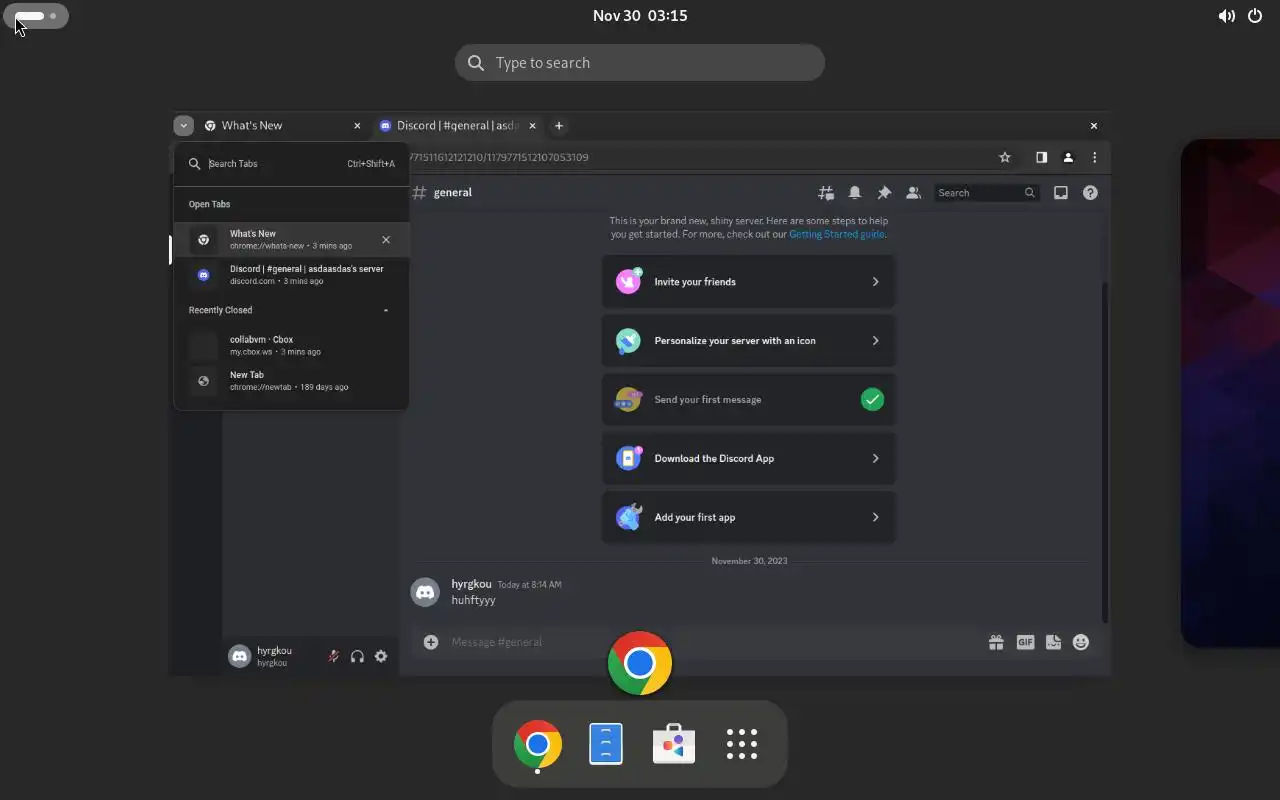Select the adjacent workspace thumbnail on right
Viewport: 1280px width, 800px height.
pyautogui.click(x=1231, y=393)
